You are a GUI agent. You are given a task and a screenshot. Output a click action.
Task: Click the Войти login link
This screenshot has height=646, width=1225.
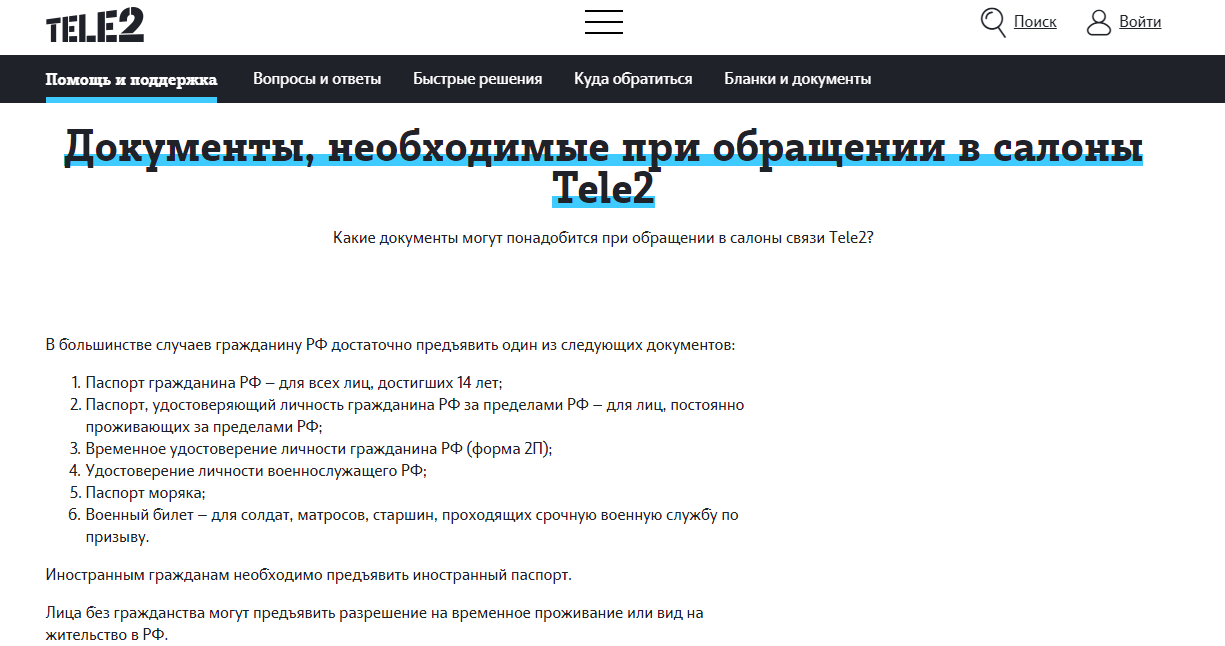1140,22
